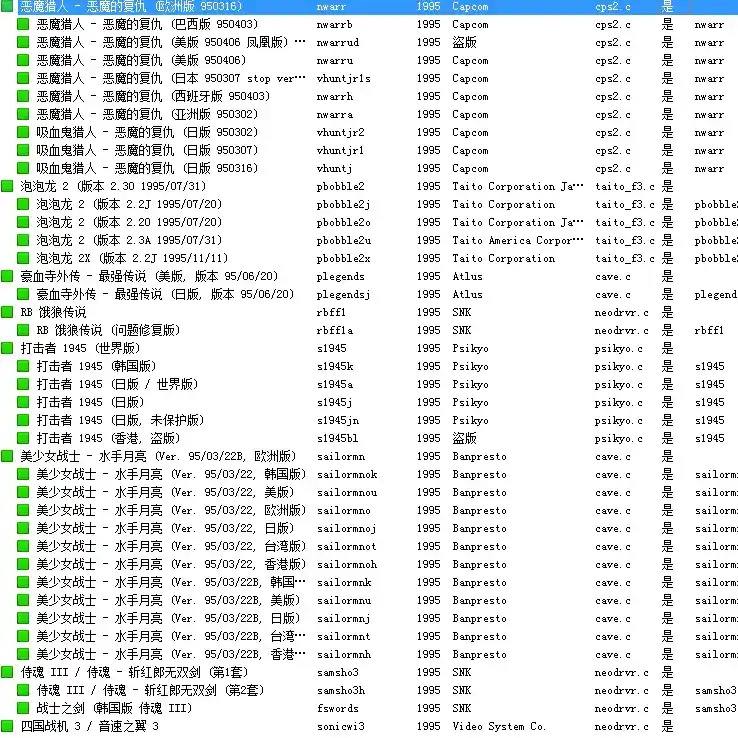Click green parent icon for pbobble2
Viewport: 738px width, 738px height.
pyautogui.click(x=7, y=186)
